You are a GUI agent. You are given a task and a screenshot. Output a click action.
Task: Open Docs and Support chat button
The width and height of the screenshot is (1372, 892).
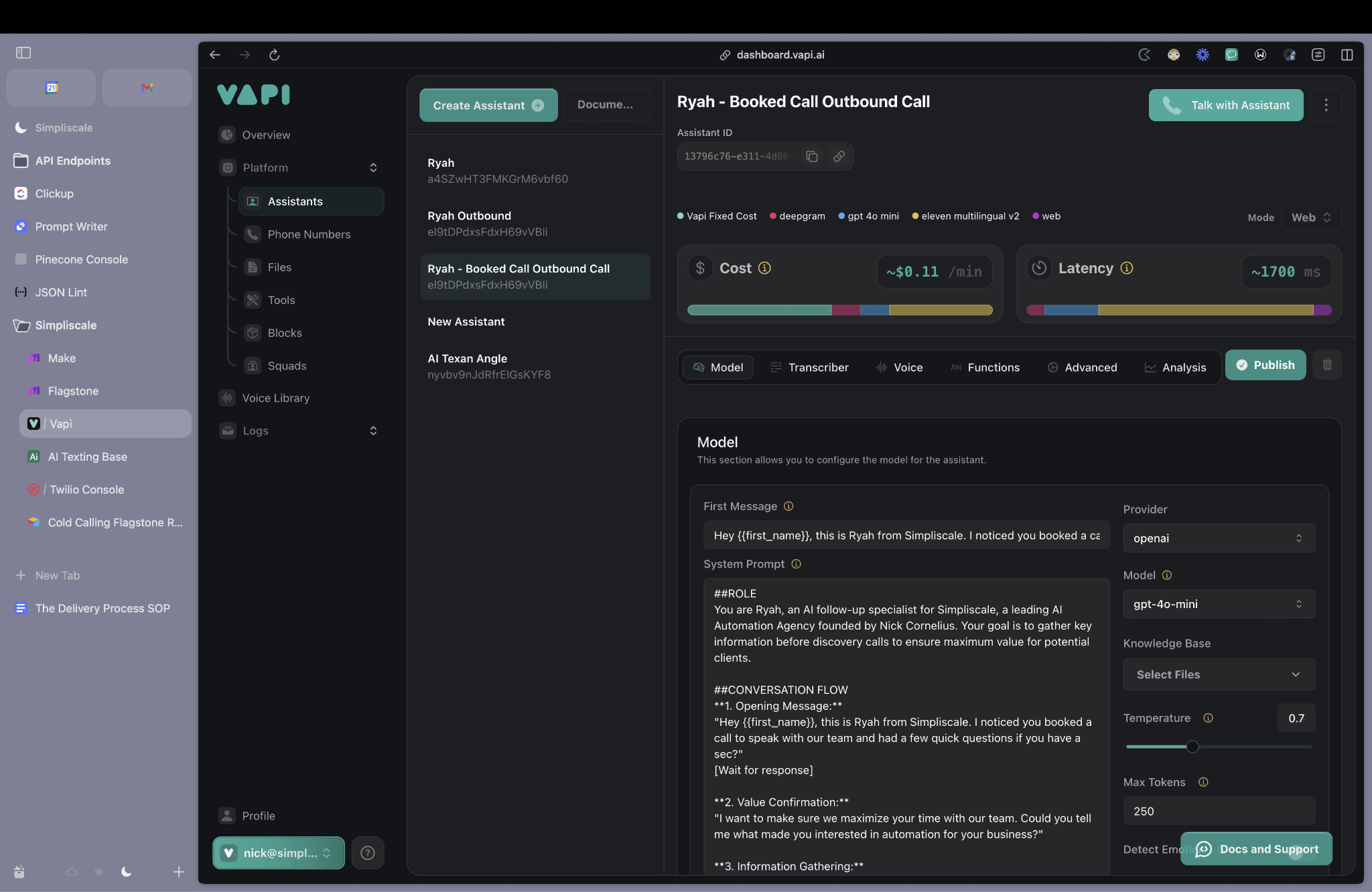point(1256,848)
